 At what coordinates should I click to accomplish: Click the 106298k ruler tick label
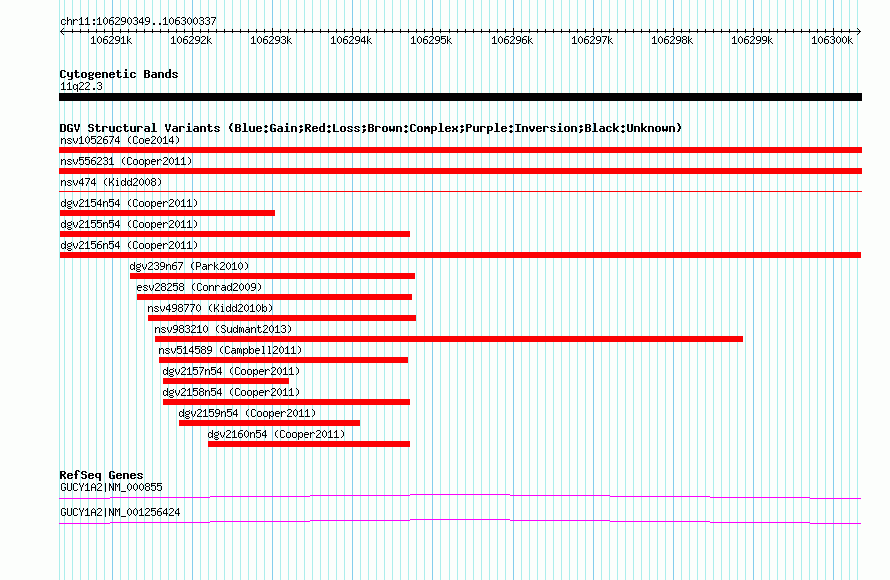[672, 40]
